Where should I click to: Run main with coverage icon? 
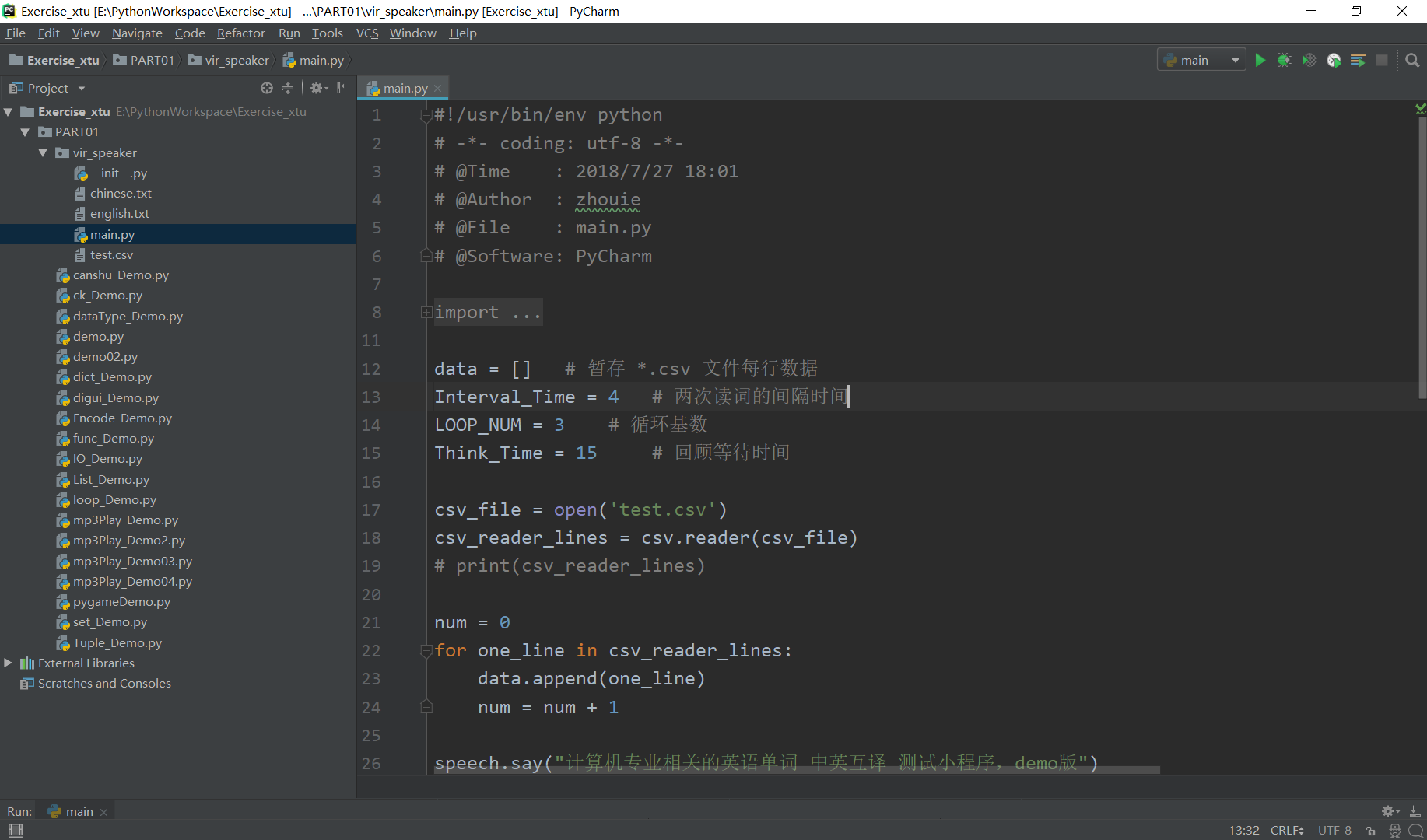point(1309,61)
